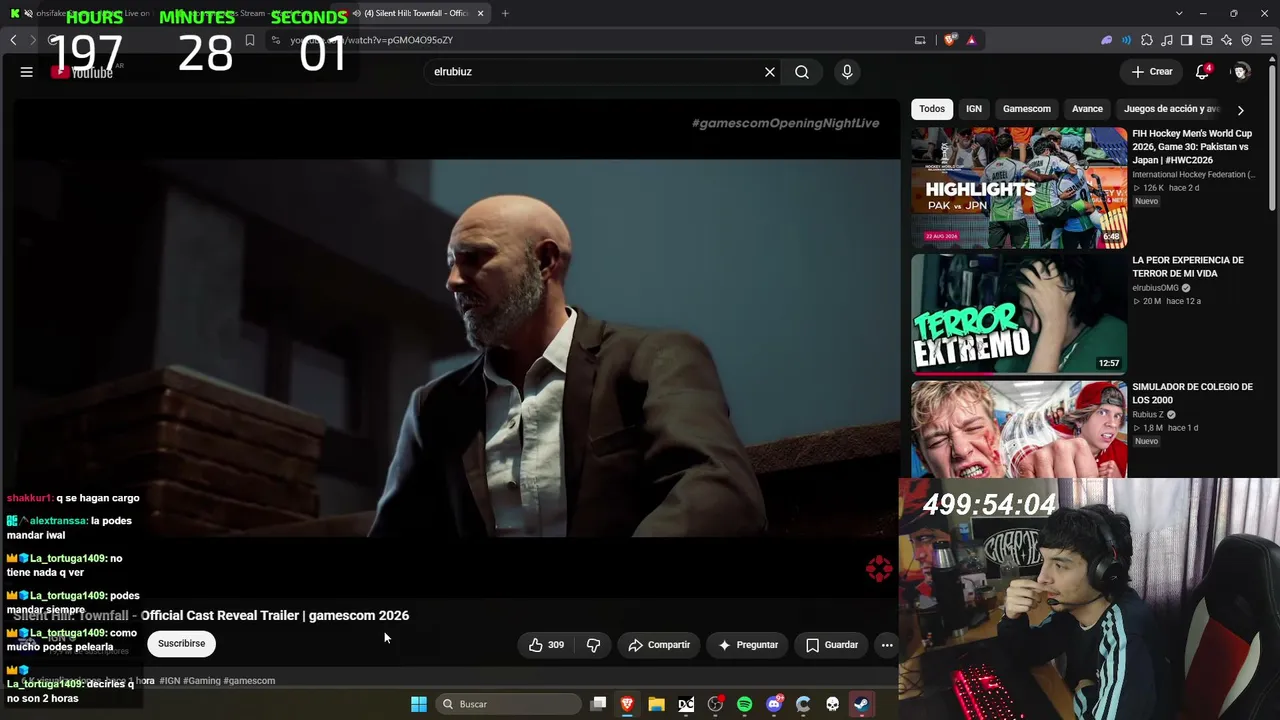Click the taskbar Buscar search box
This screenshot has width=1280, height=720.
pos(509,704)
